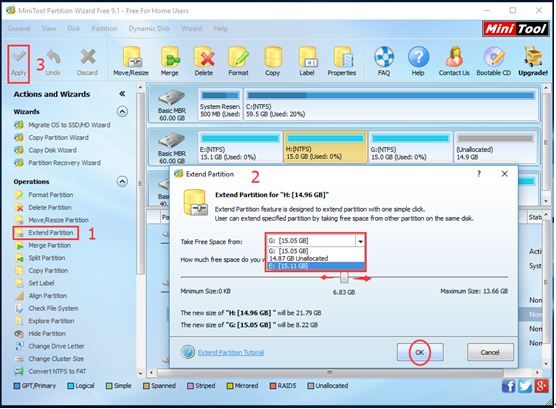This screenshot has width=556, height=409.
Task: Pick E: [15.11 GB] from dropdown list
Action: [x=316, y=266]
